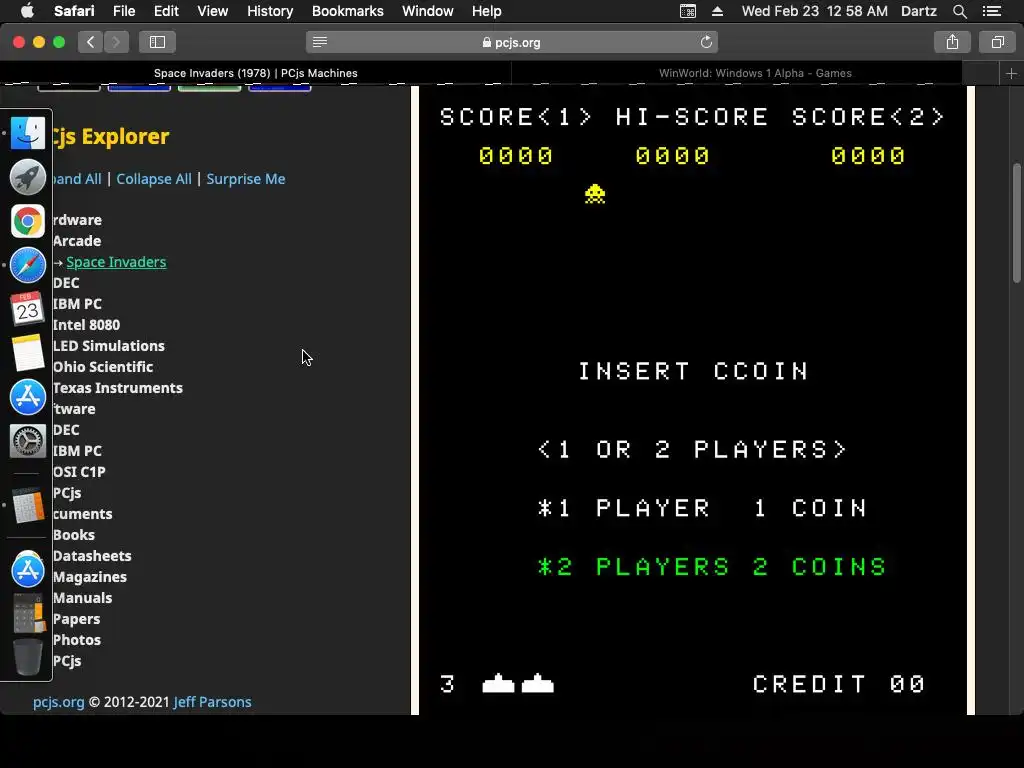
Task: Open the Help menu
Action: coord(487,11)
